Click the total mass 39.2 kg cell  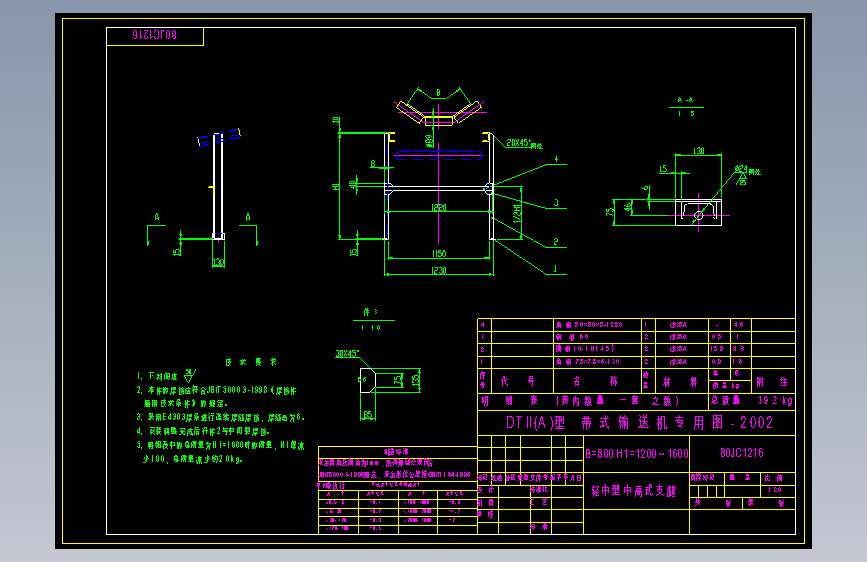tap(775, 400)
